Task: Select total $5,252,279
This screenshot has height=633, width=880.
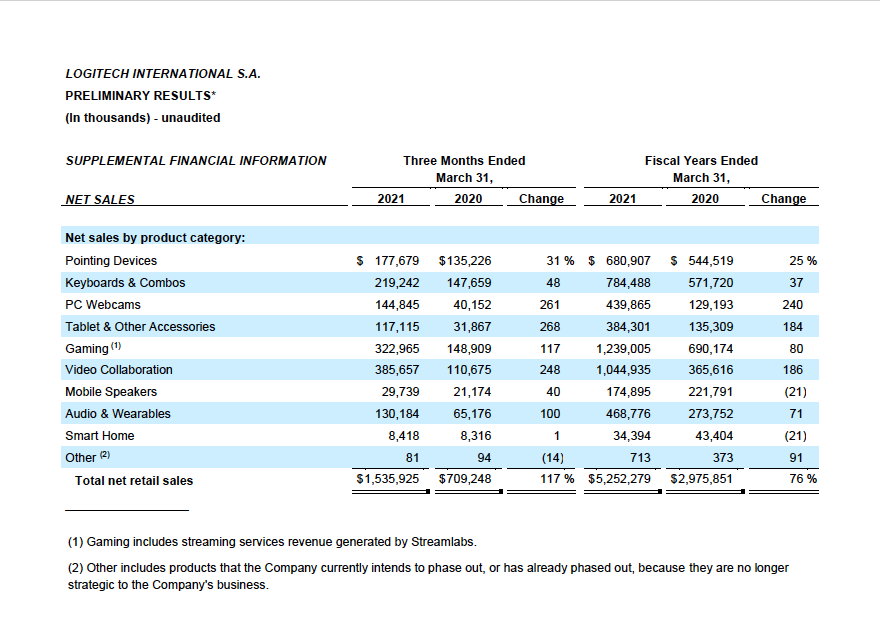Action: click(x=619, y=479)
